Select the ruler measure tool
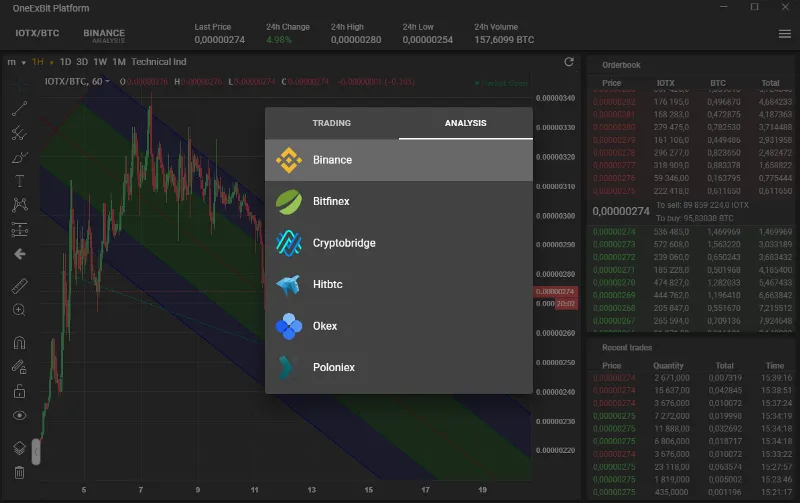This screenshot has height=503, width=800. coord(19,286)
